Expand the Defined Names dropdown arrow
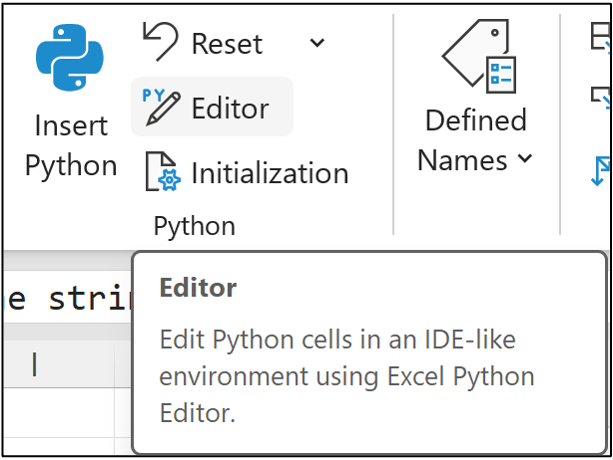This screenshot has width=613, height=460. click(x=525, y=160)
